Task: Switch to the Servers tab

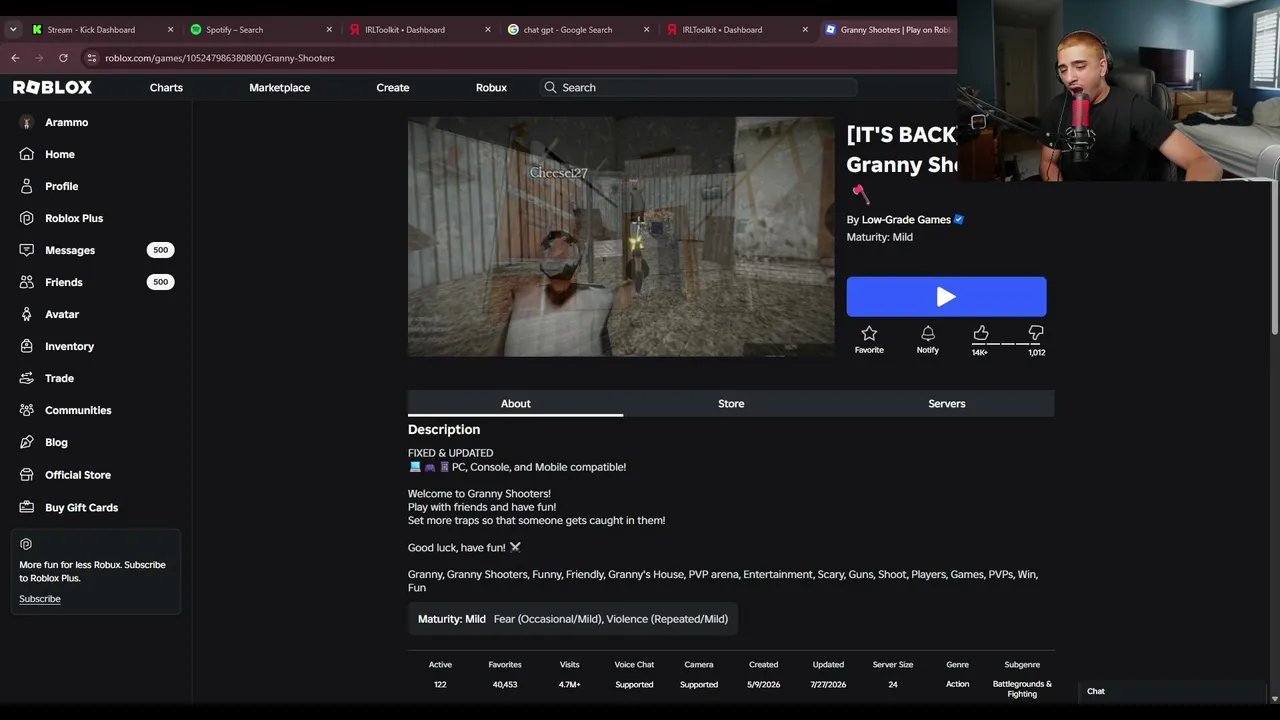Action: tap(946, 404)
